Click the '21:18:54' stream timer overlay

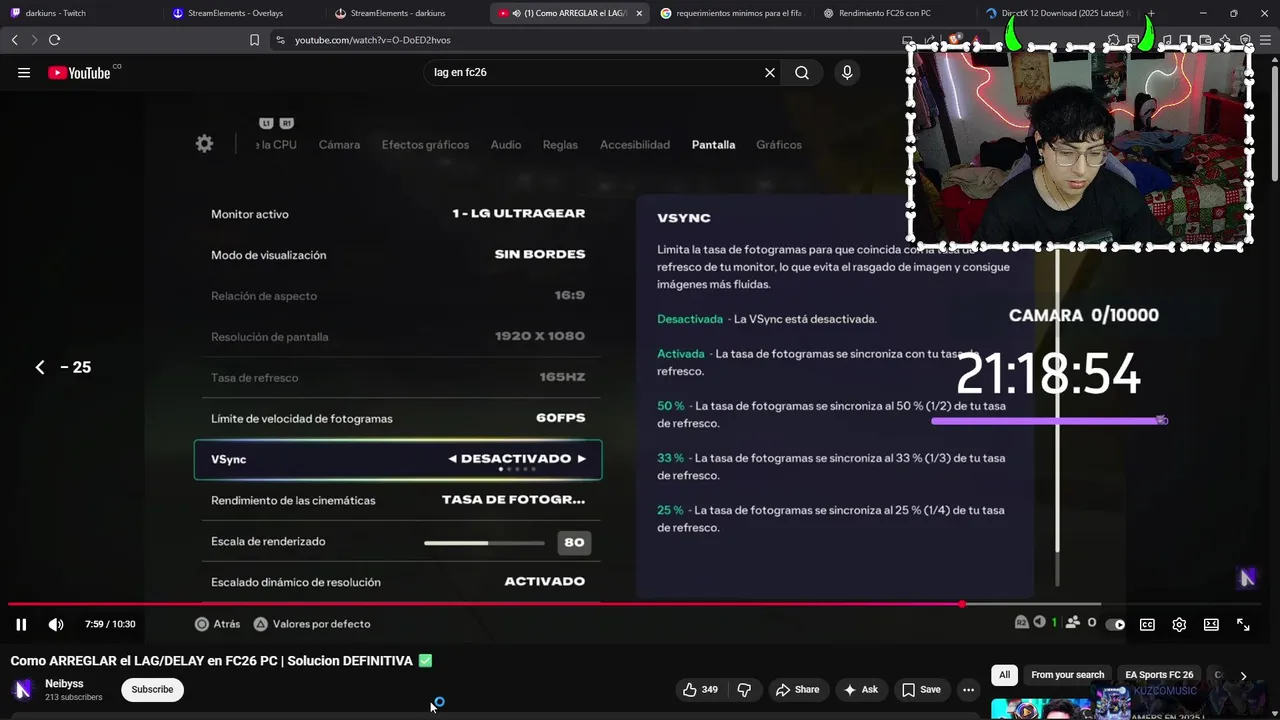coord(1048,375)
